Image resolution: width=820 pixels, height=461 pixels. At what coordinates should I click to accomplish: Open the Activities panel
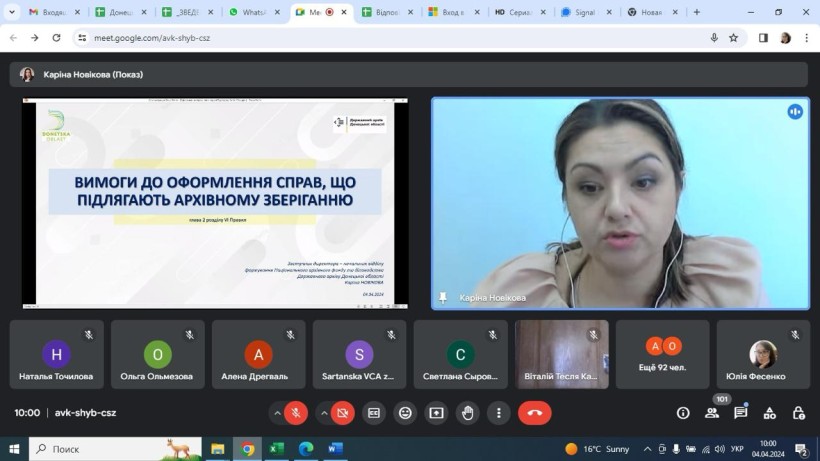770,412
